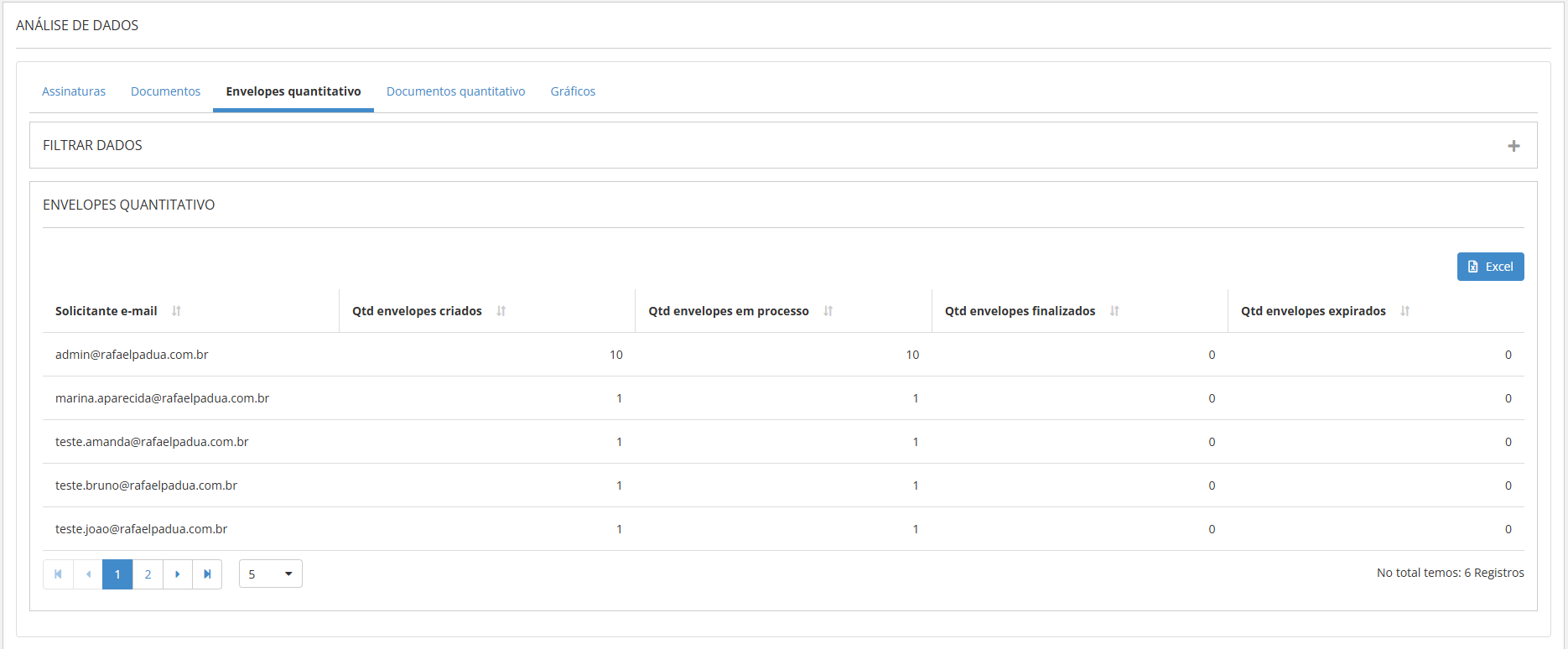Go to next page arrow
Viewport: 1568px width, 649px height.
pos(178,574)
